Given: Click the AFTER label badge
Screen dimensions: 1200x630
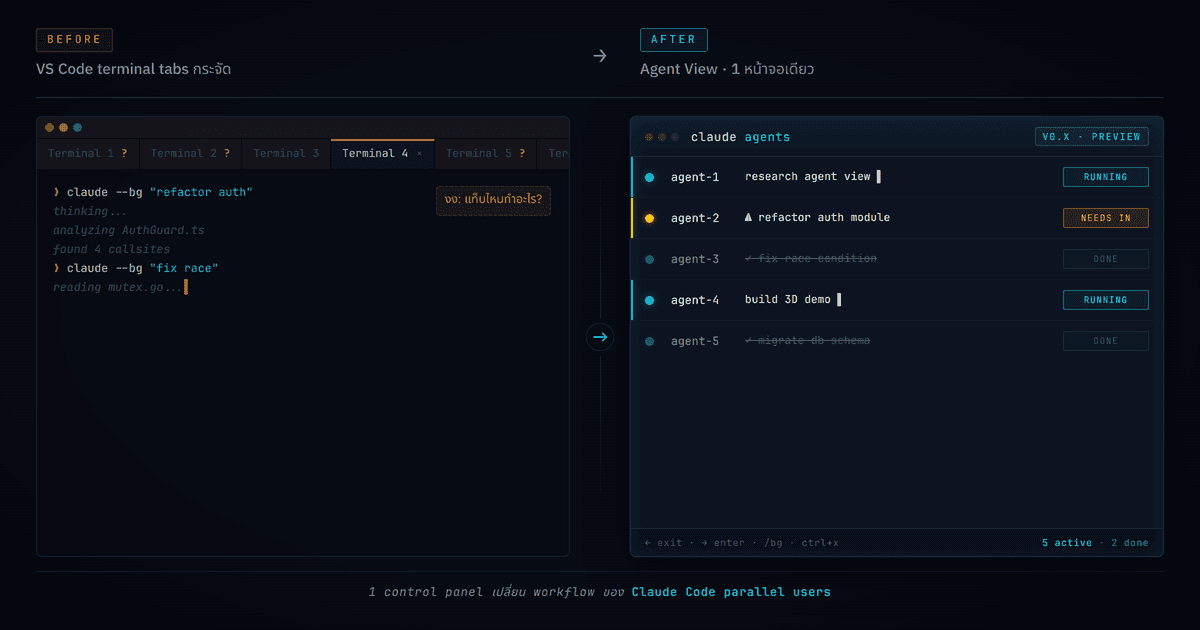Looking at the screenshot, I should coord(674,40).
